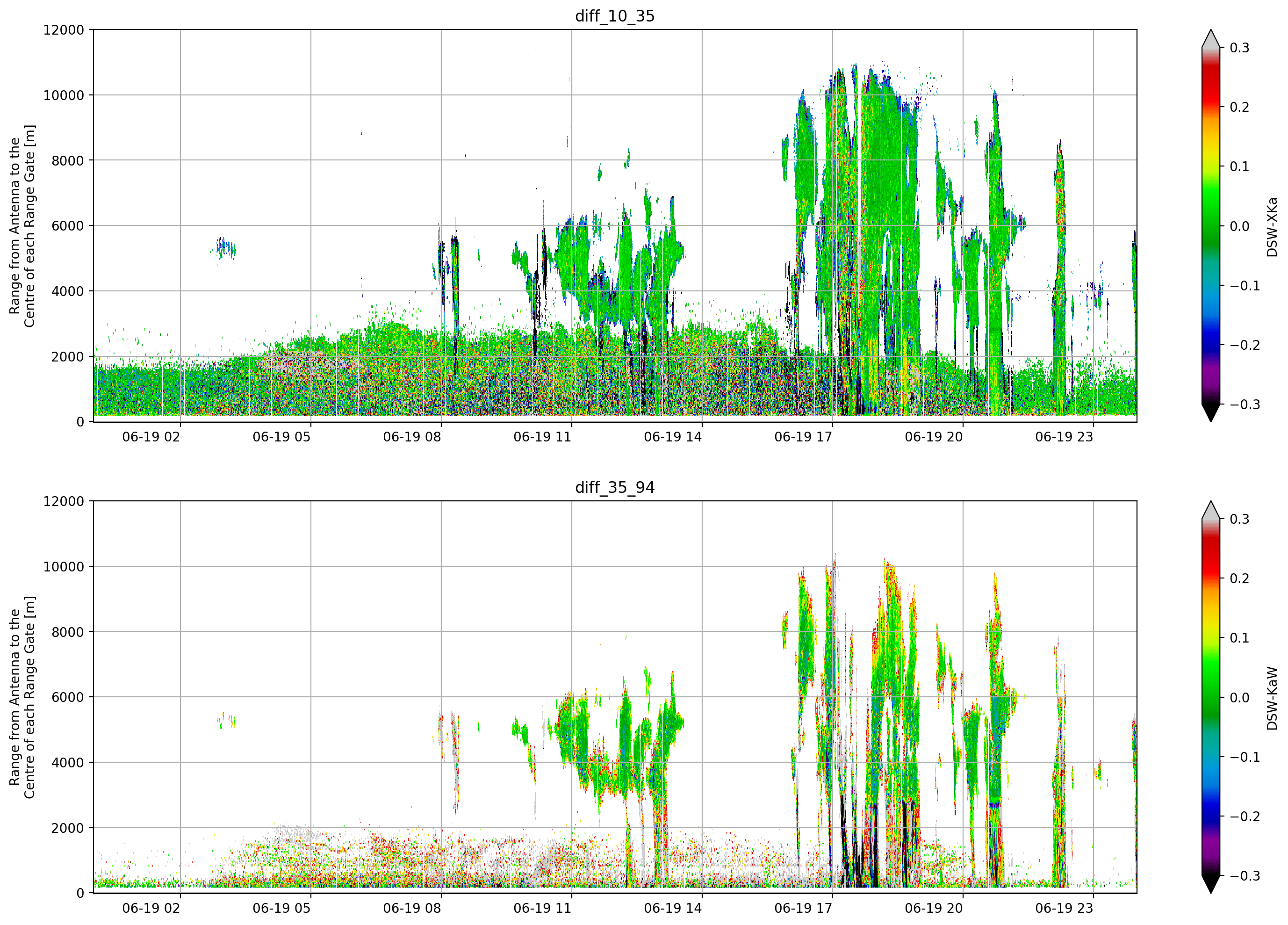Click the 06-19 02 tick label under diff_10_35
The width and height of the screenshot is (1288, 925).
151,437
